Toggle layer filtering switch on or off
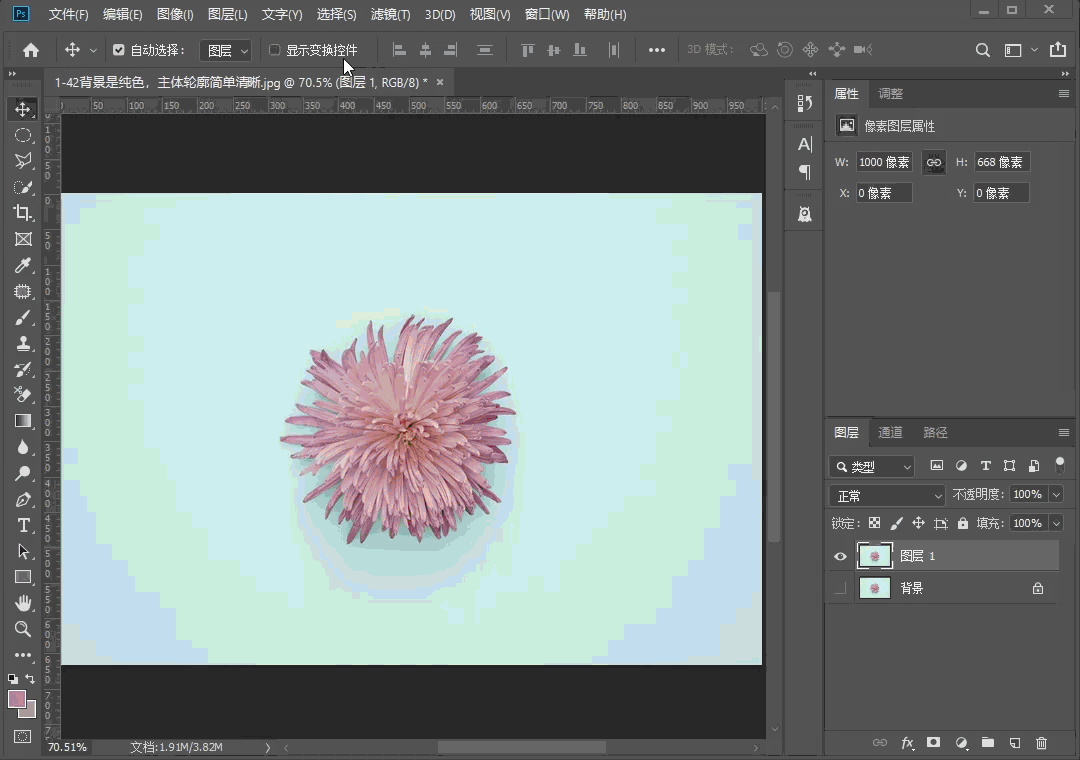Viewport: 1080px width, 760px height. coord(1059,465)
